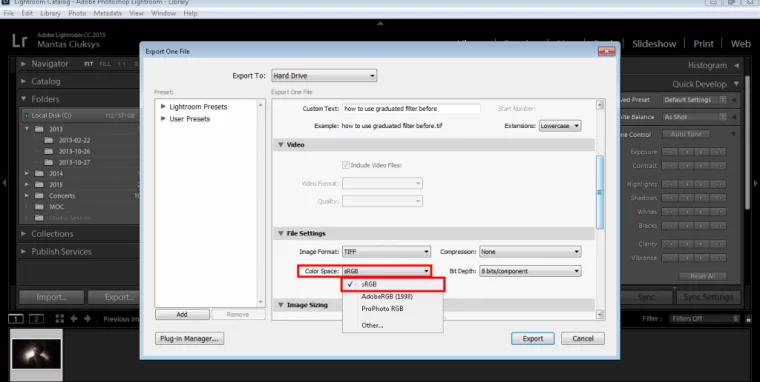
Task: Collapse the 2013 folder
Action: 27,129
